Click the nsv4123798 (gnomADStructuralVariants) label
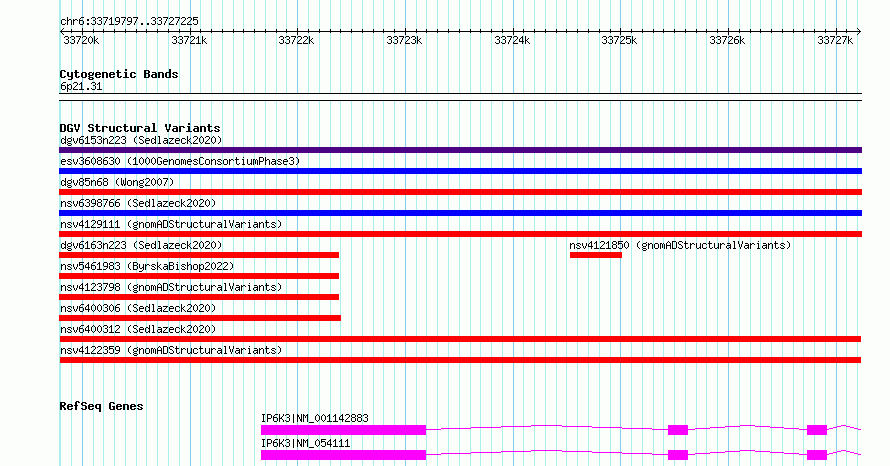The height and width of the screenshot is (466, 890). pos(171,287)
